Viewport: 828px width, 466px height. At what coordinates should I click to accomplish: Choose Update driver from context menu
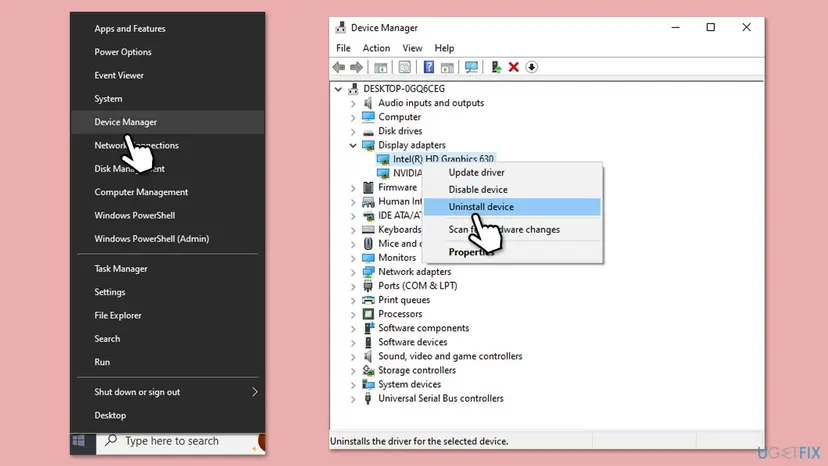pos(512,172)
